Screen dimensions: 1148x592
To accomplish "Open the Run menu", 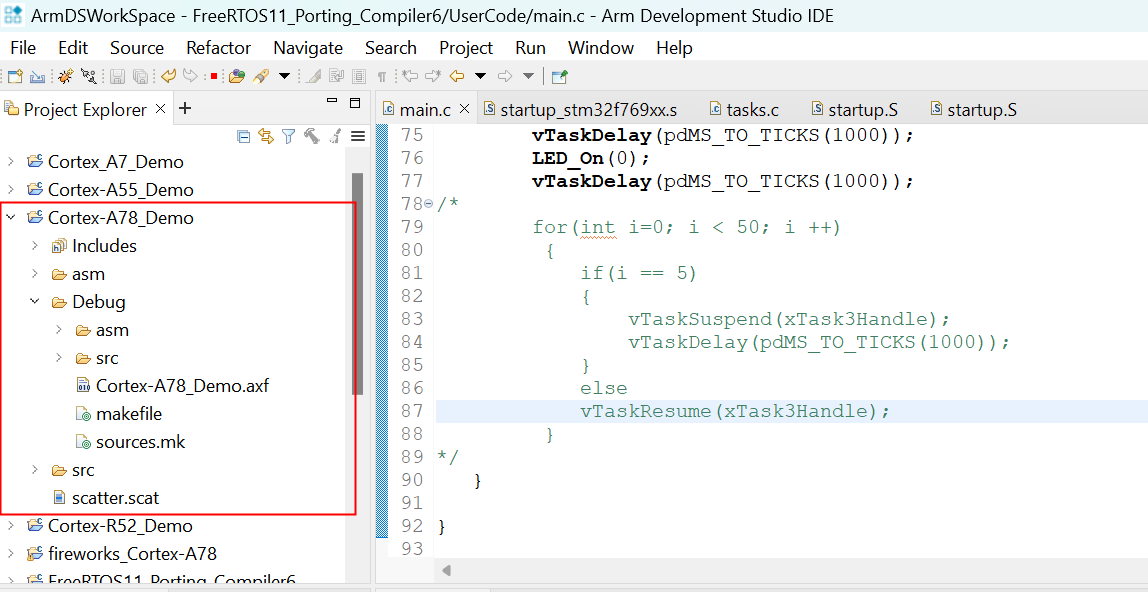I will (530, 48).
